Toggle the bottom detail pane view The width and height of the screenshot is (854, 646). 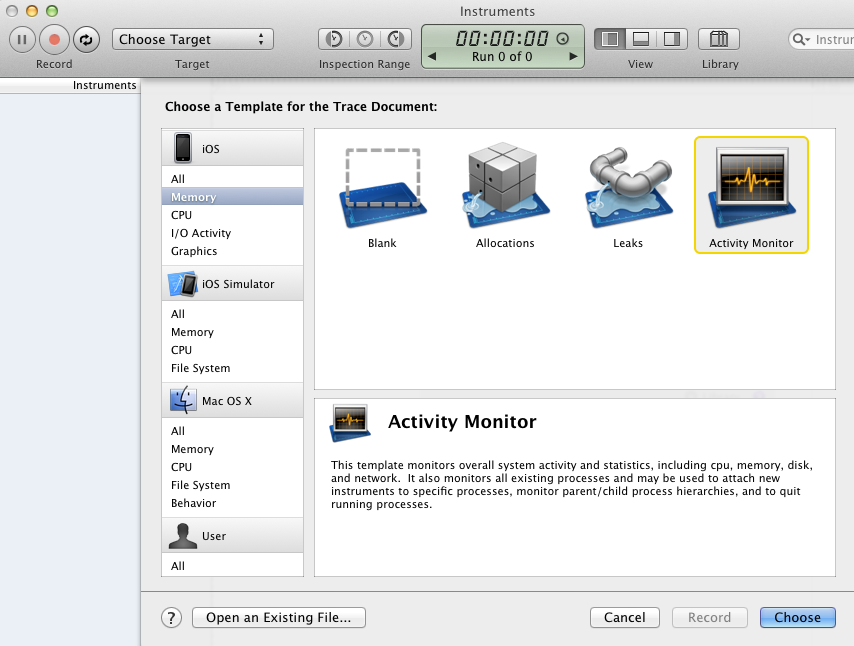coord(641,39)
